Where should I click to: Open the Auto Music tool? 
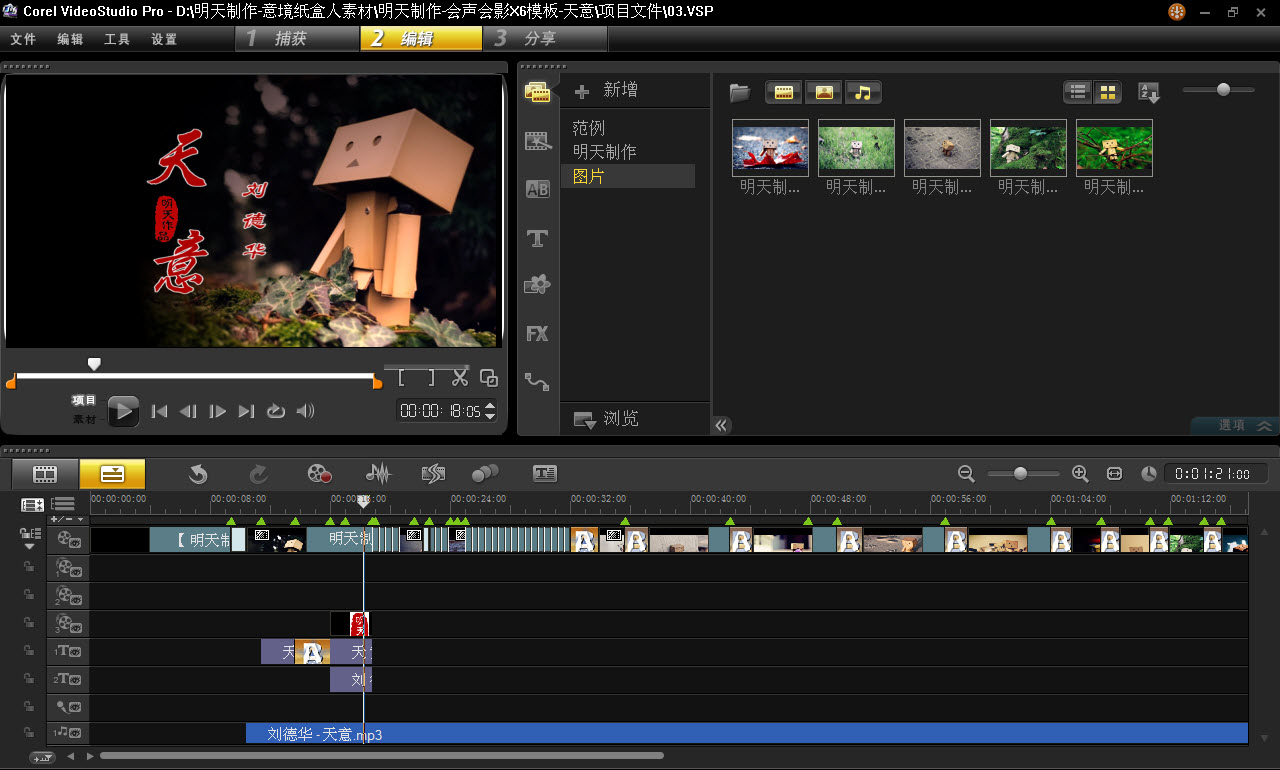point(433,474)
